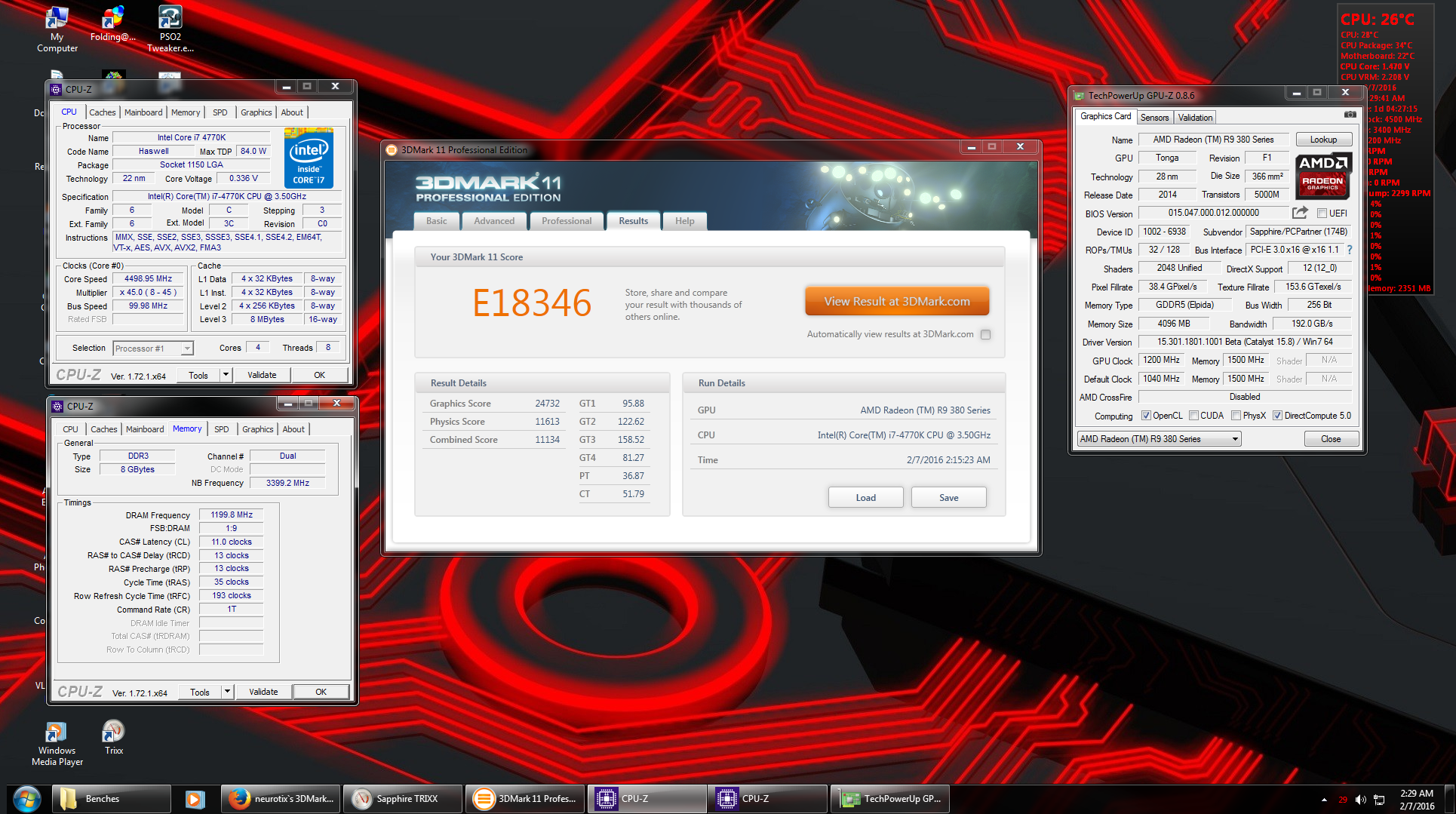Toggle DirectCompute 5.0 checkbox
Screen dimensions: 1456x814
(1277, 416)
